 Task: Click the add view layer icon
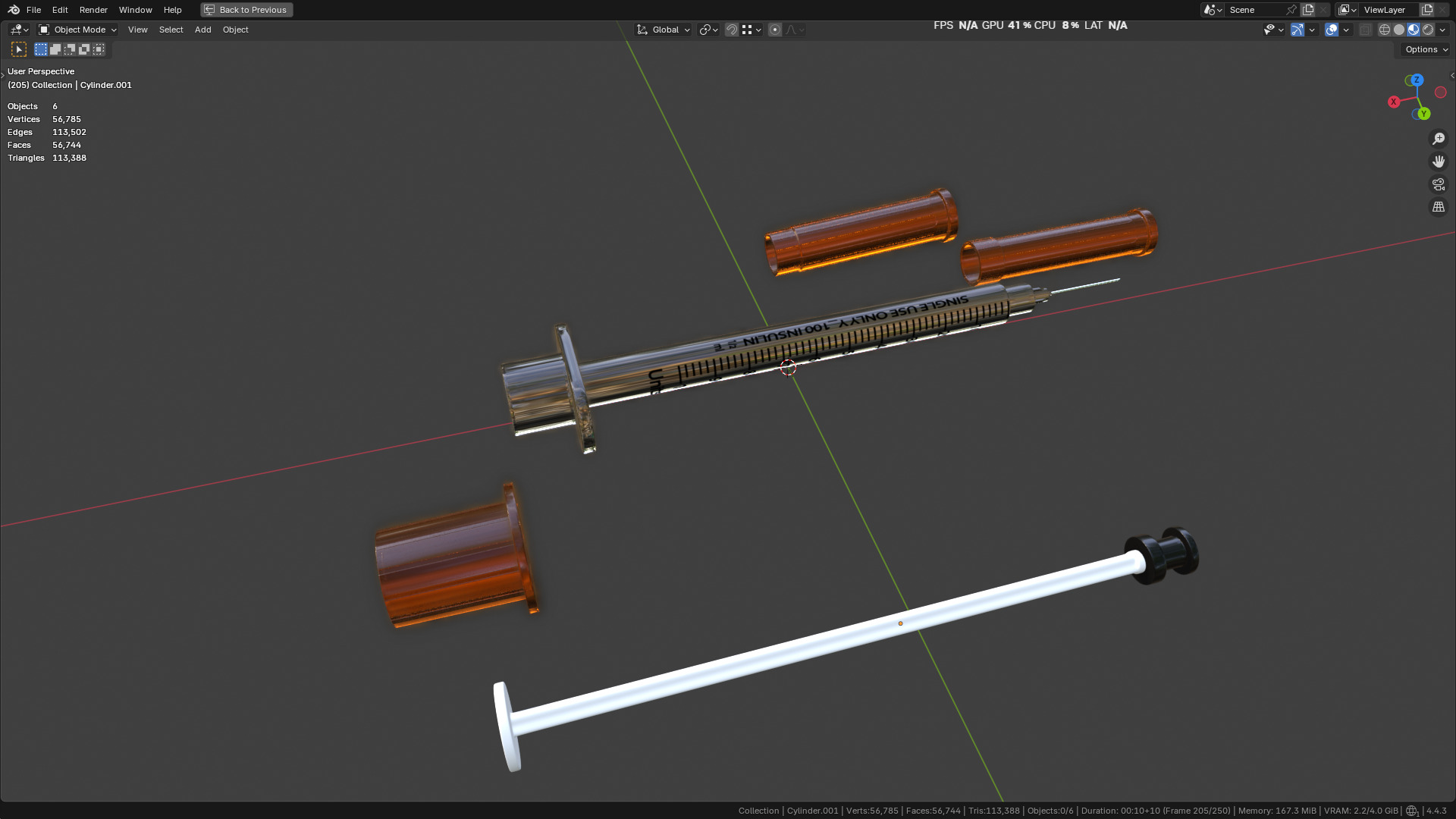pos(1427,10)
